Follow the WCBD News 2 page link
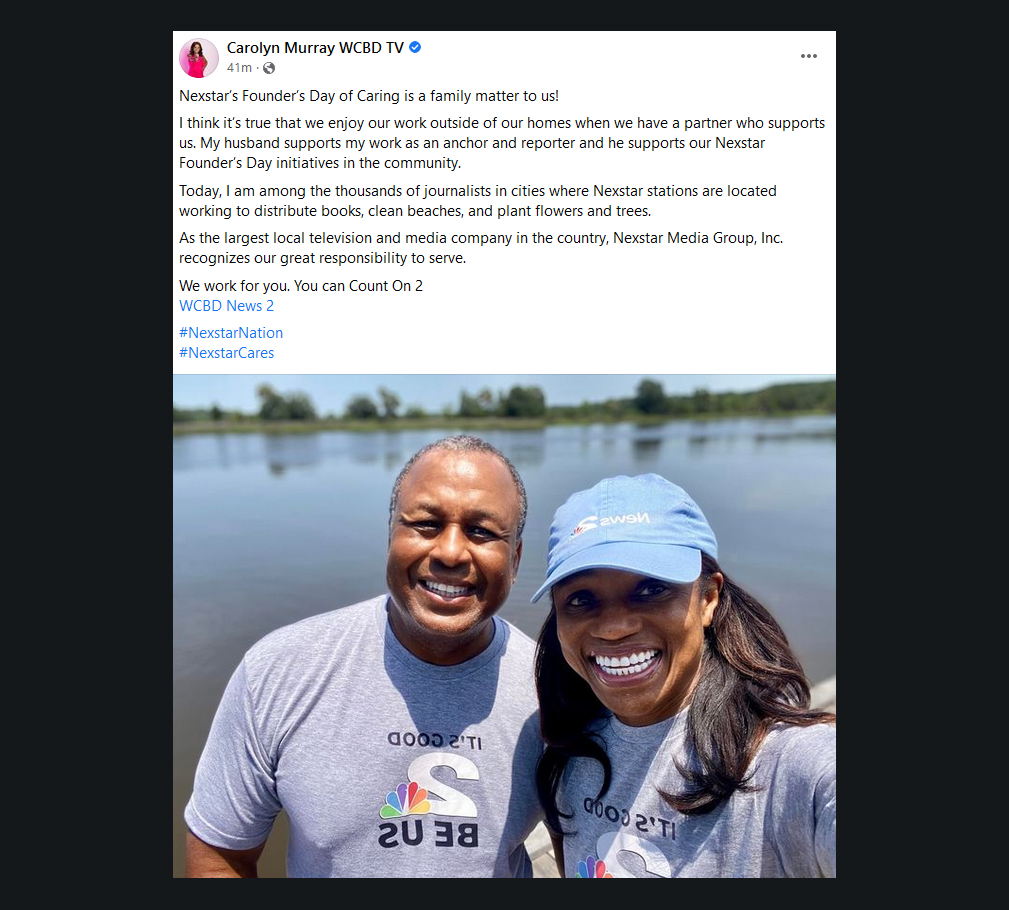The image size is (1009, 910). [x=227, y=306]
